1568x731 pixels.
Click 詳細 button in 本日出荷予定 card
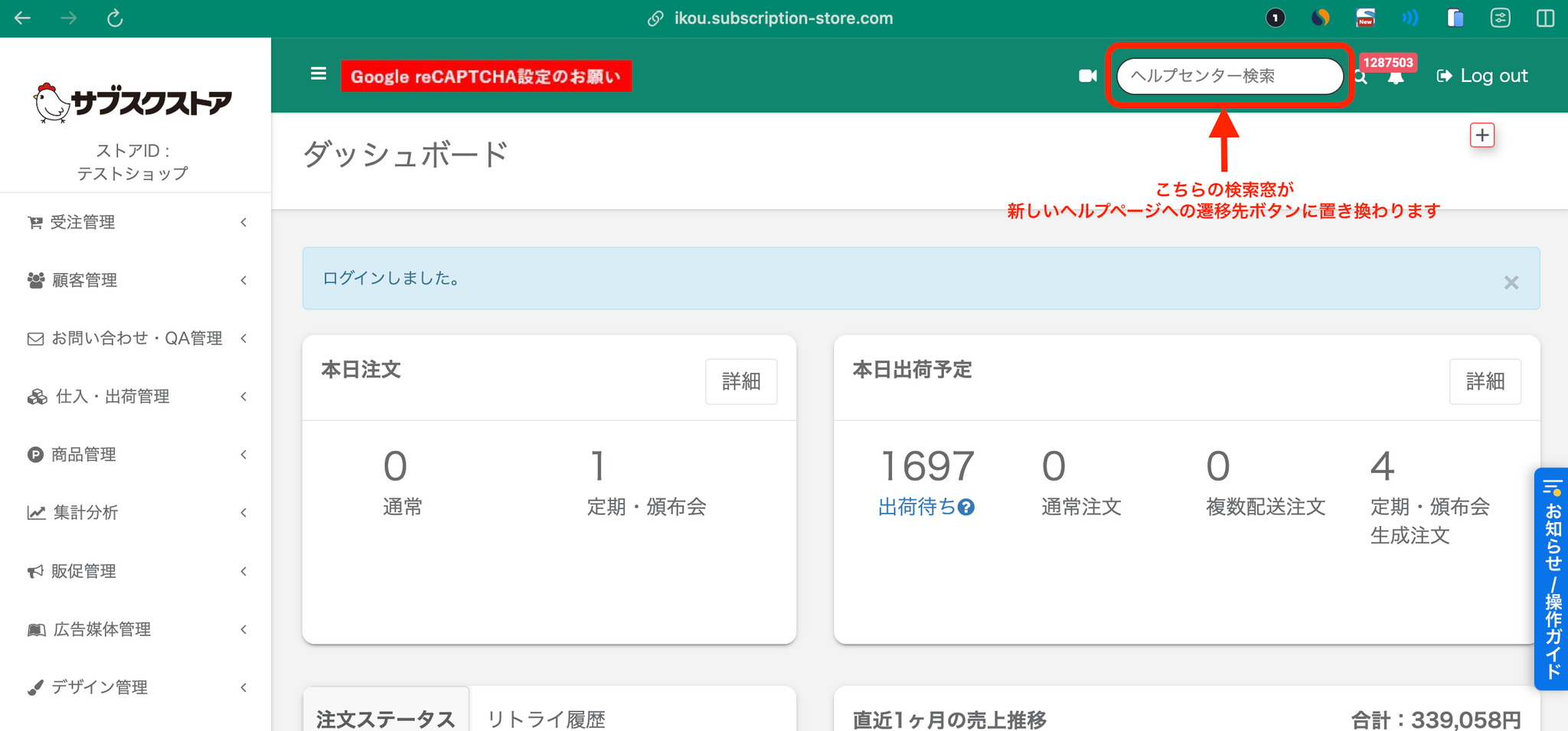[x=1485, y=381]
